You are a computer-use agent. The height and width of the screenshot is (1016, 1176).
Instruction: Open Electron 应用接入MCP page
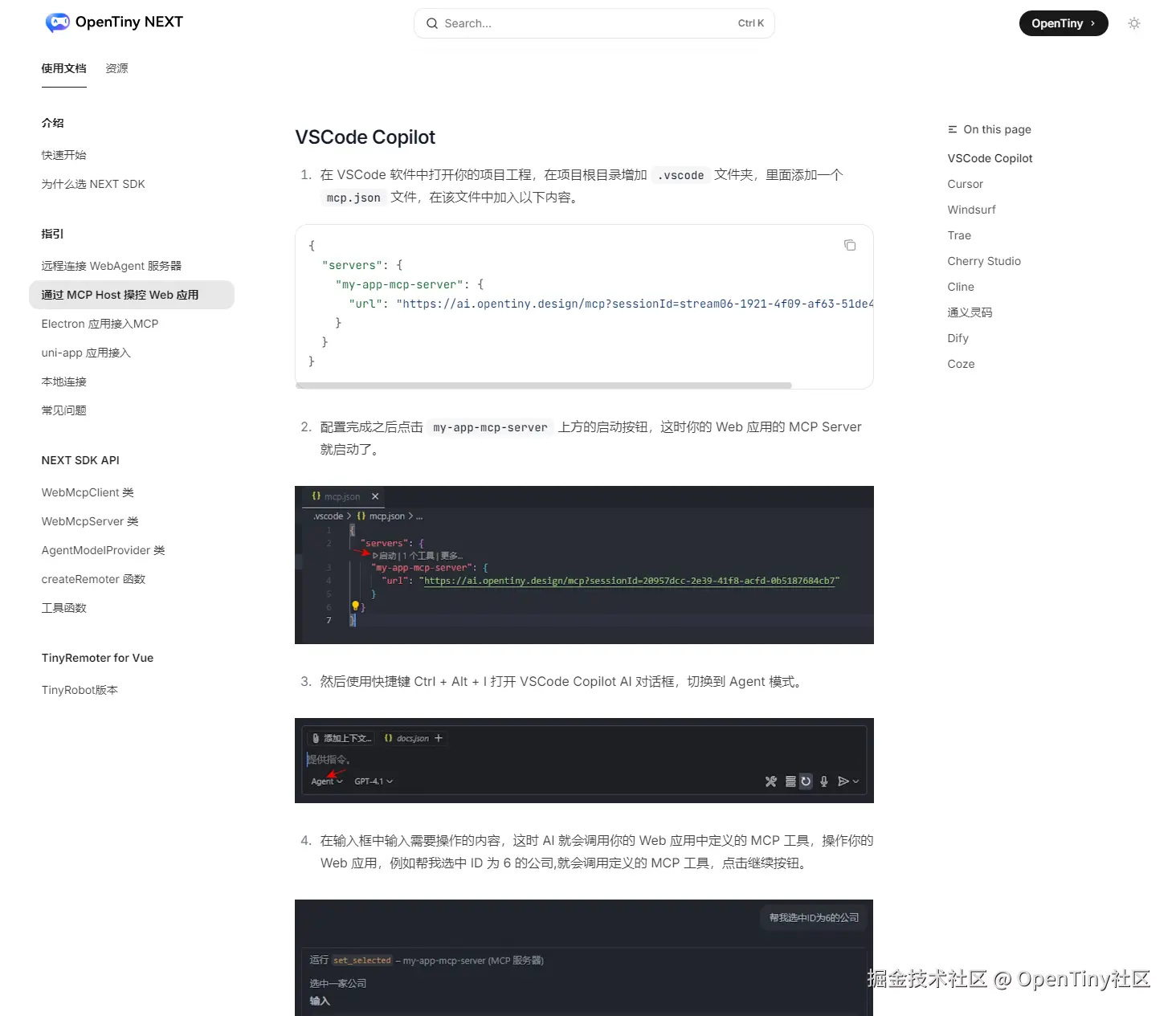(100, 324)
